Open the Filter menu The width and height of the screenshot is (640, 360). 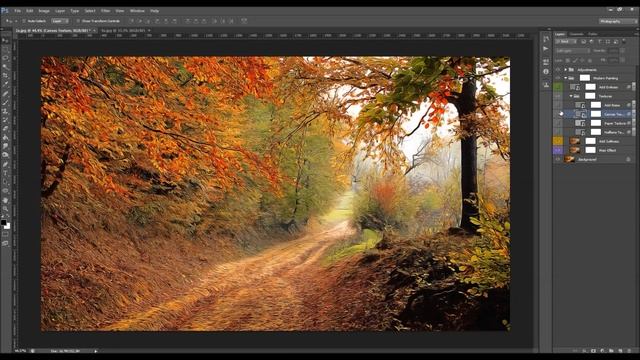point(105,11)
